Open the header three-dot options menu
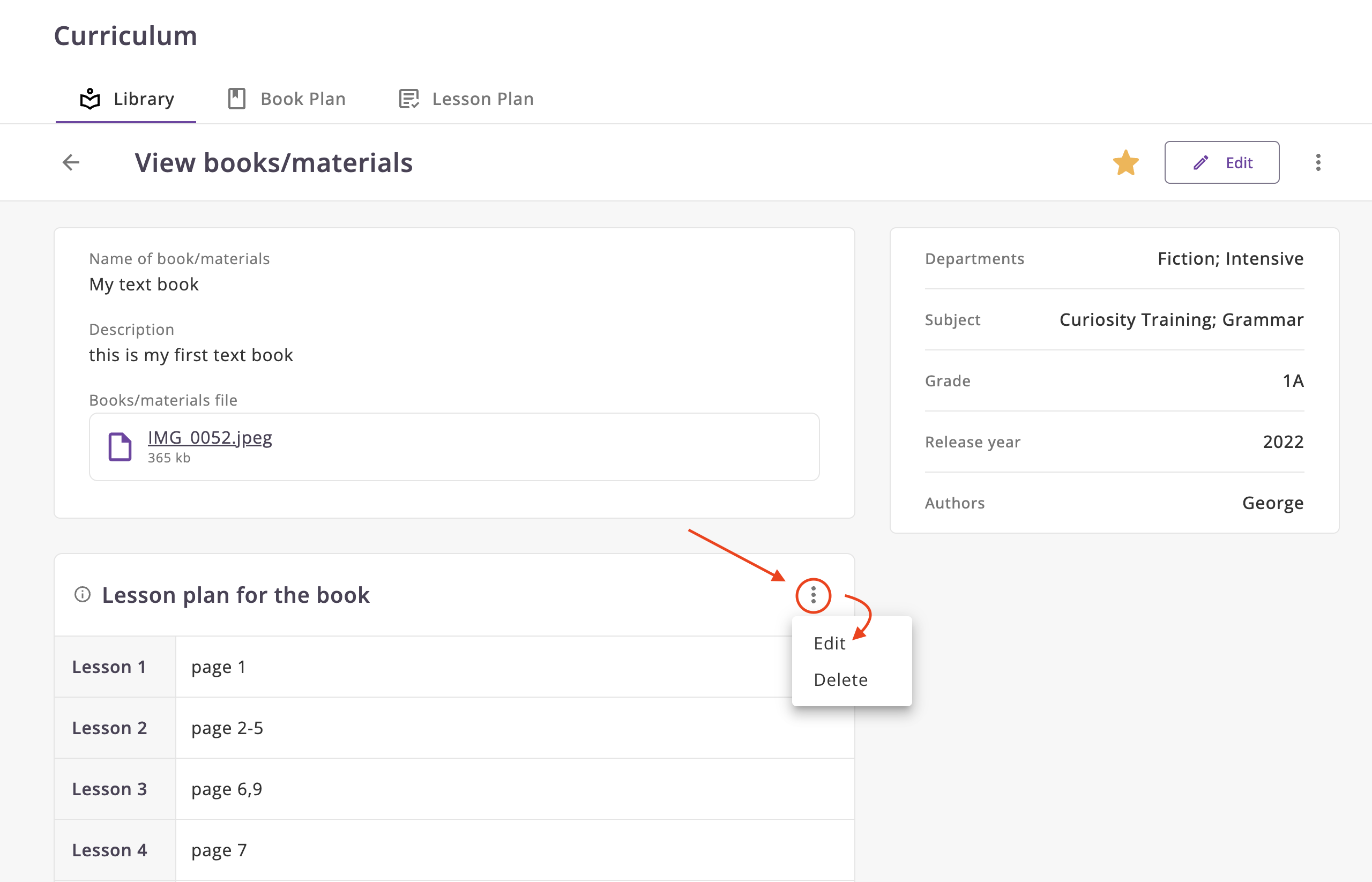 1317,163
